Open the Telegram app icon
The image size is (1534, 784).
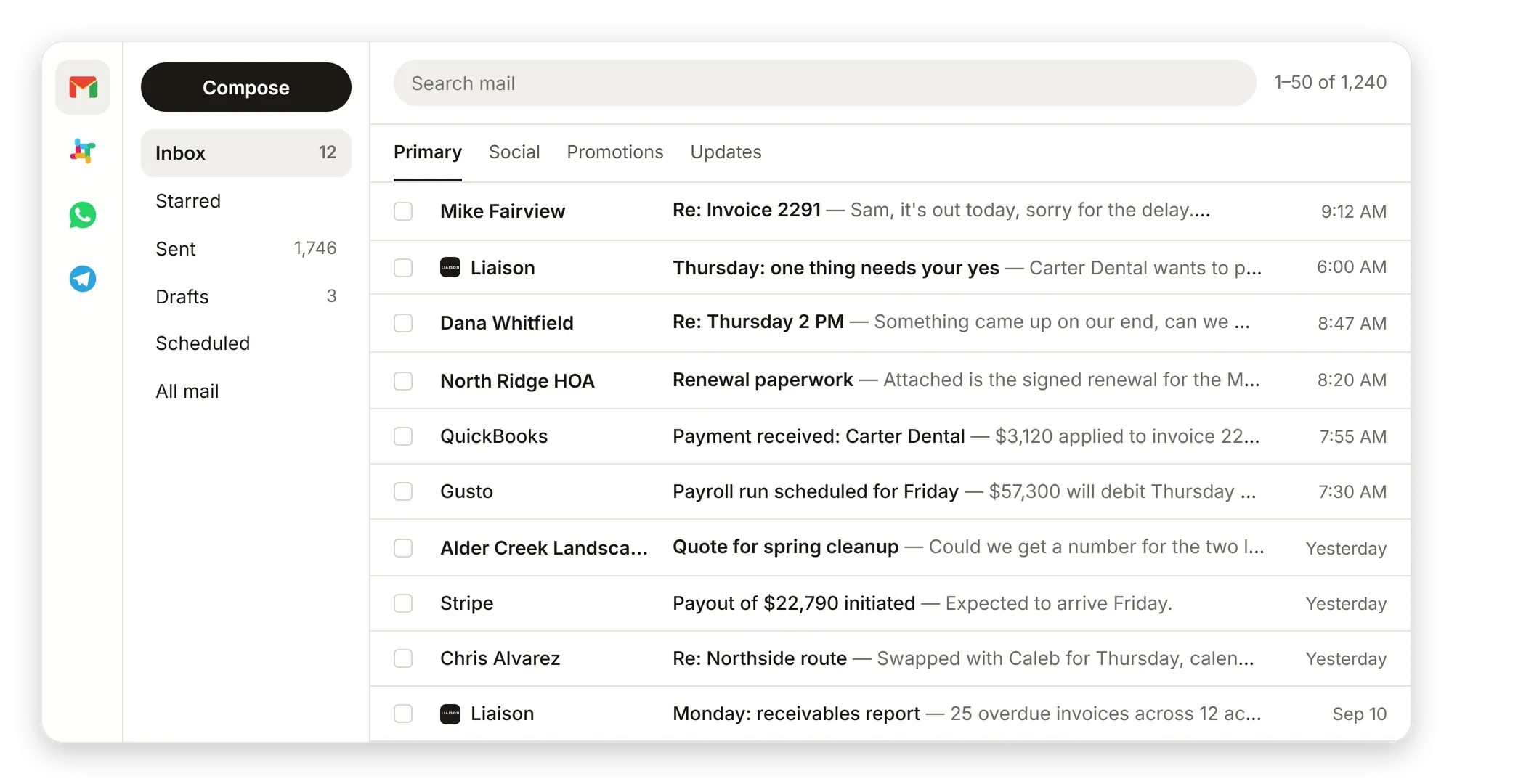click(83, 279)
